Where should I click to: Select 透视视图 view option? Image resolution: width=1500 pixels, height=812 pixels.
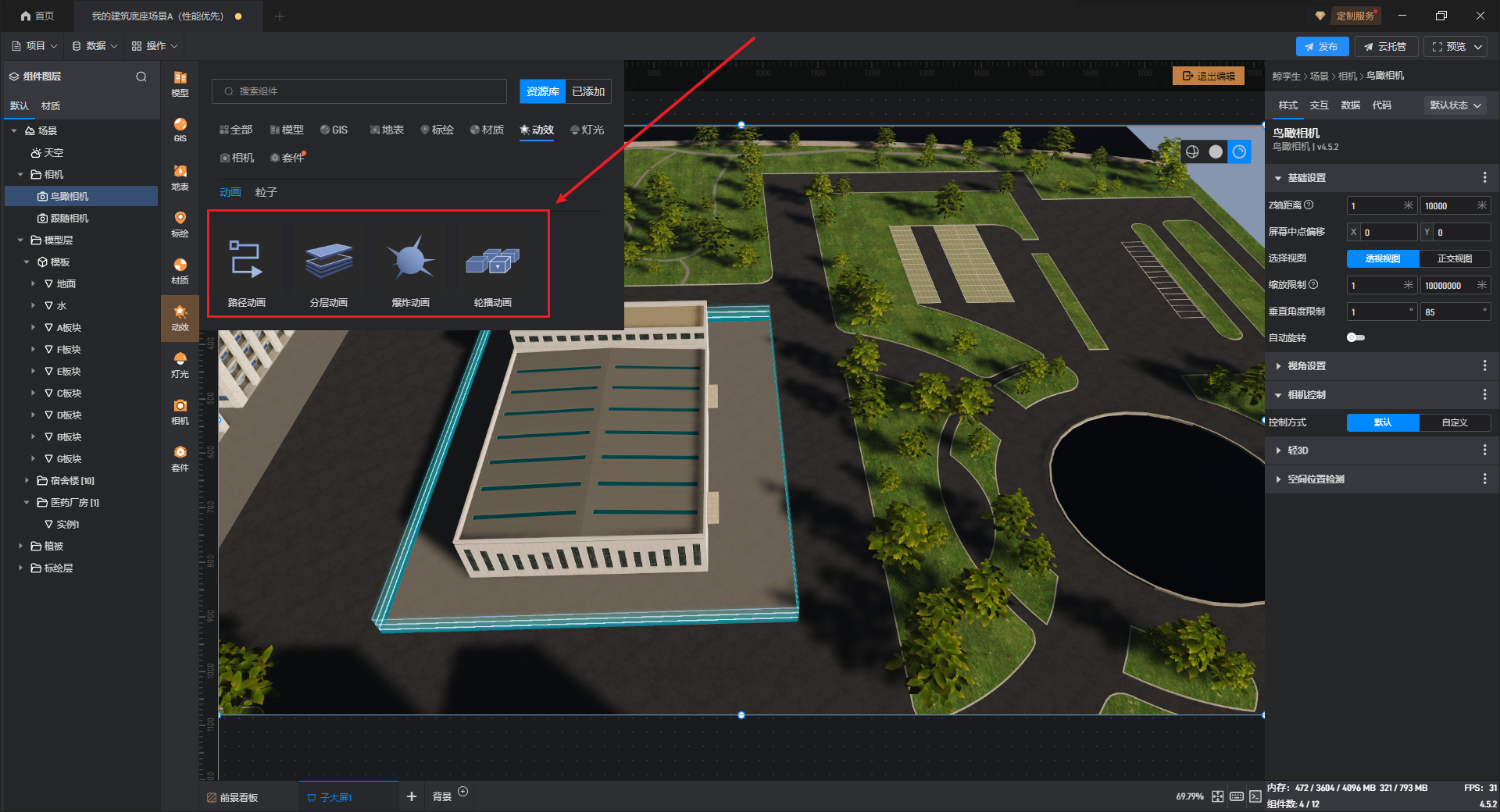1383,258
